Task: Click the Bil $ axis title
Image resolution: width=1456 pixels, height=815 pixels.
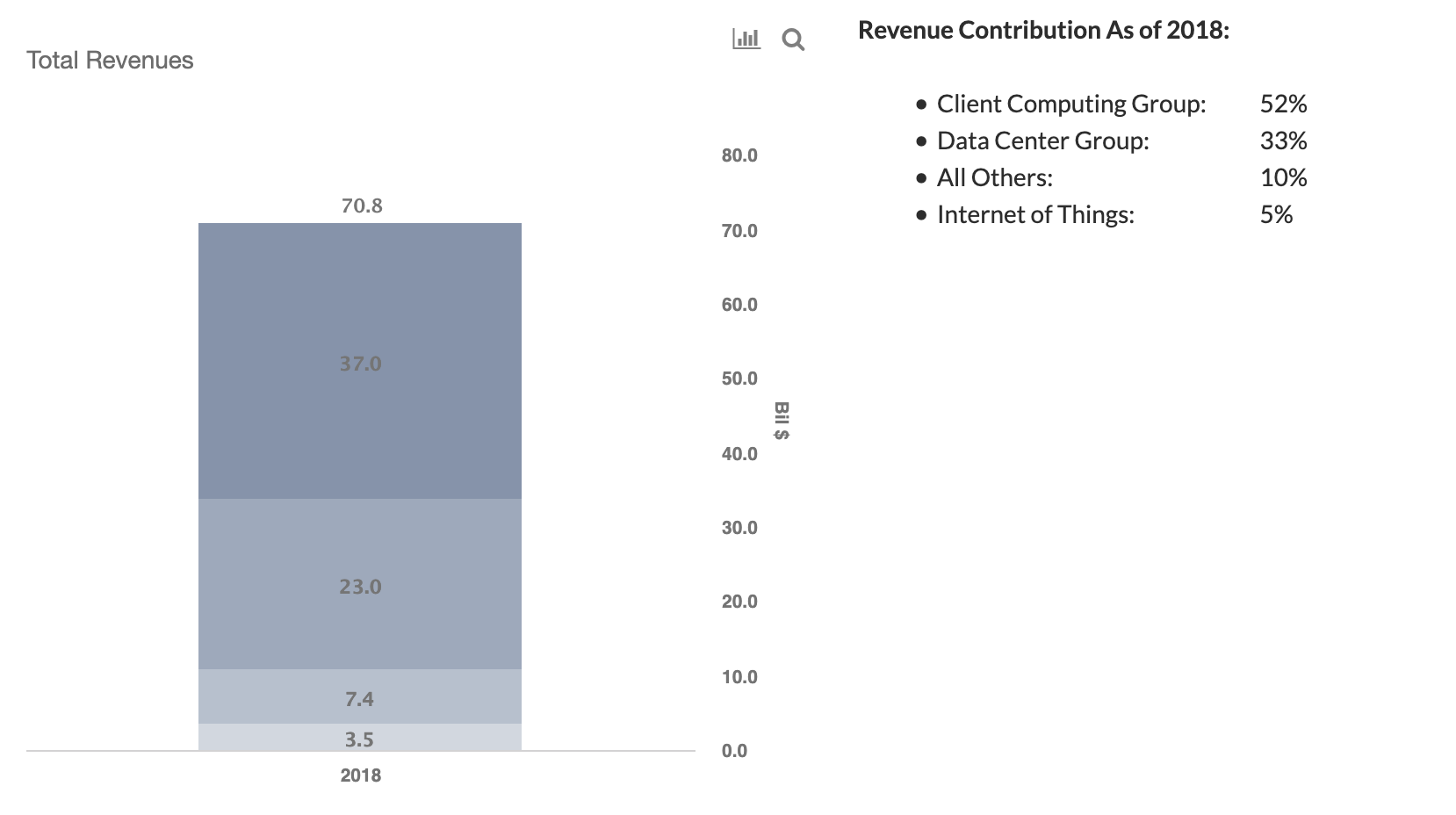Action: 781,421
